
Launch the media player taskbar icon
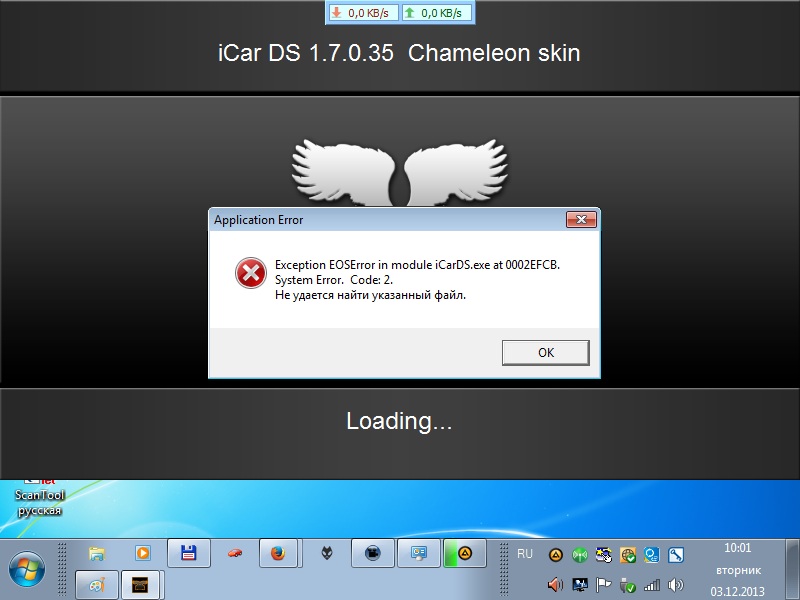pyautogui.click(x=142, y=553)
